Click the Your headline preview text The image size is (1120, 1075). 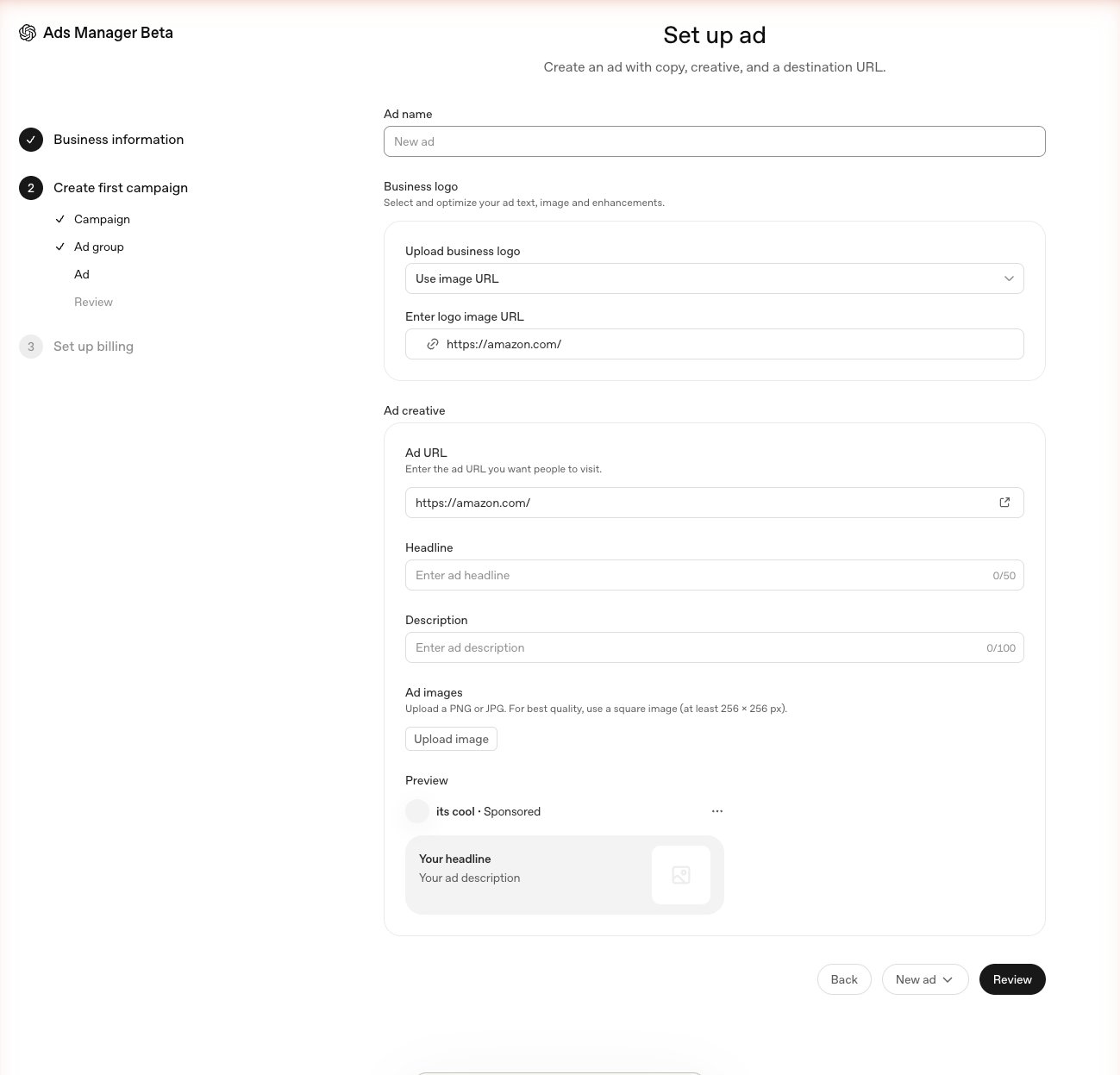click(x=454, y=859)
